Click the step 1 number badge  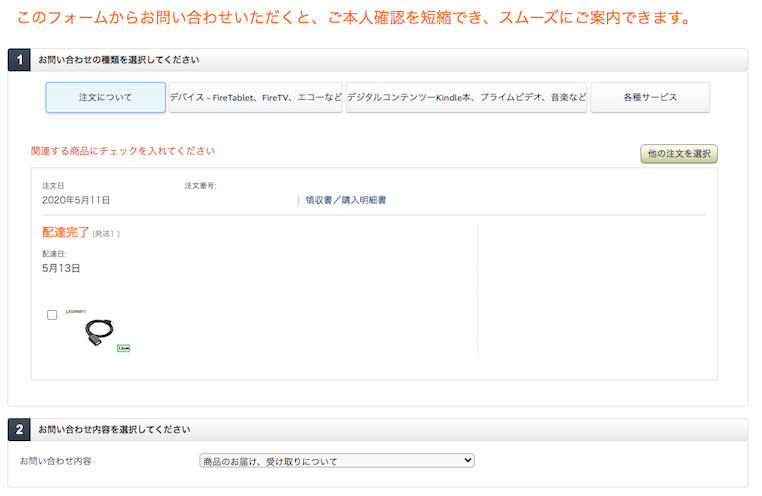click(19, 60)
